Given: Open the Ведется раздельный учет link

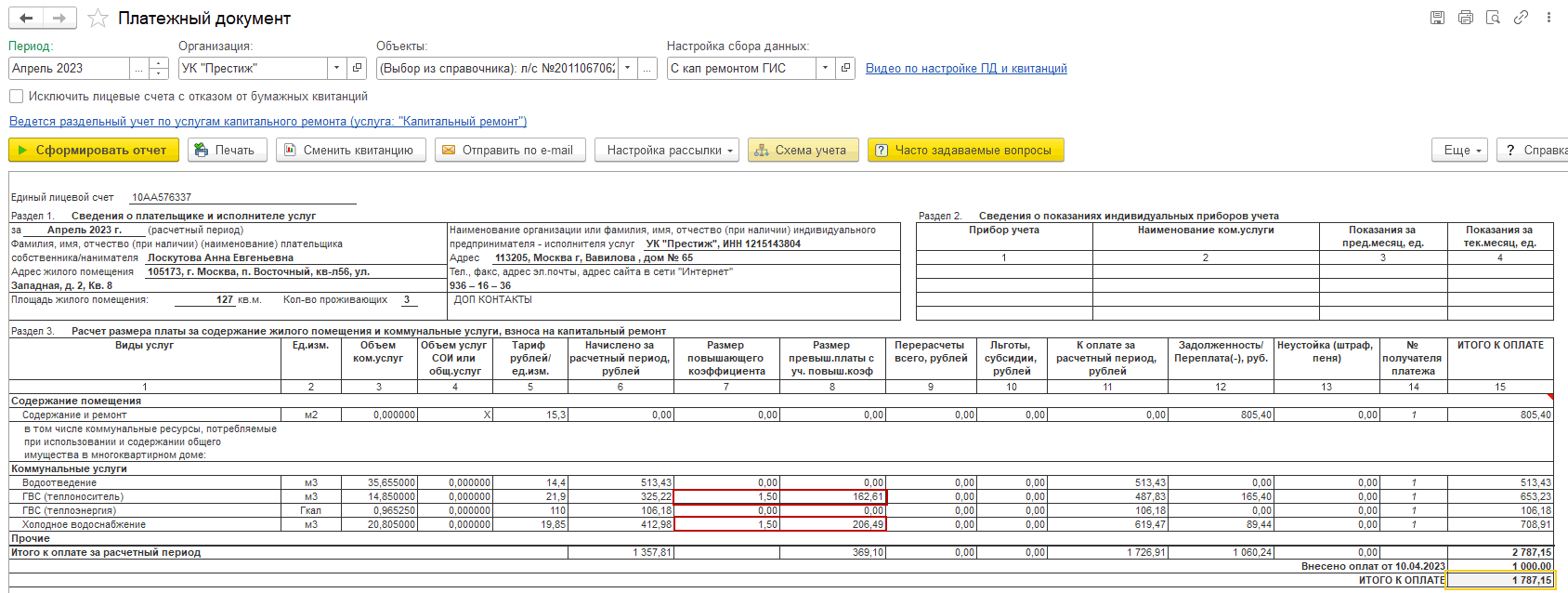Looking at the screenshot, I should point(268,121).
